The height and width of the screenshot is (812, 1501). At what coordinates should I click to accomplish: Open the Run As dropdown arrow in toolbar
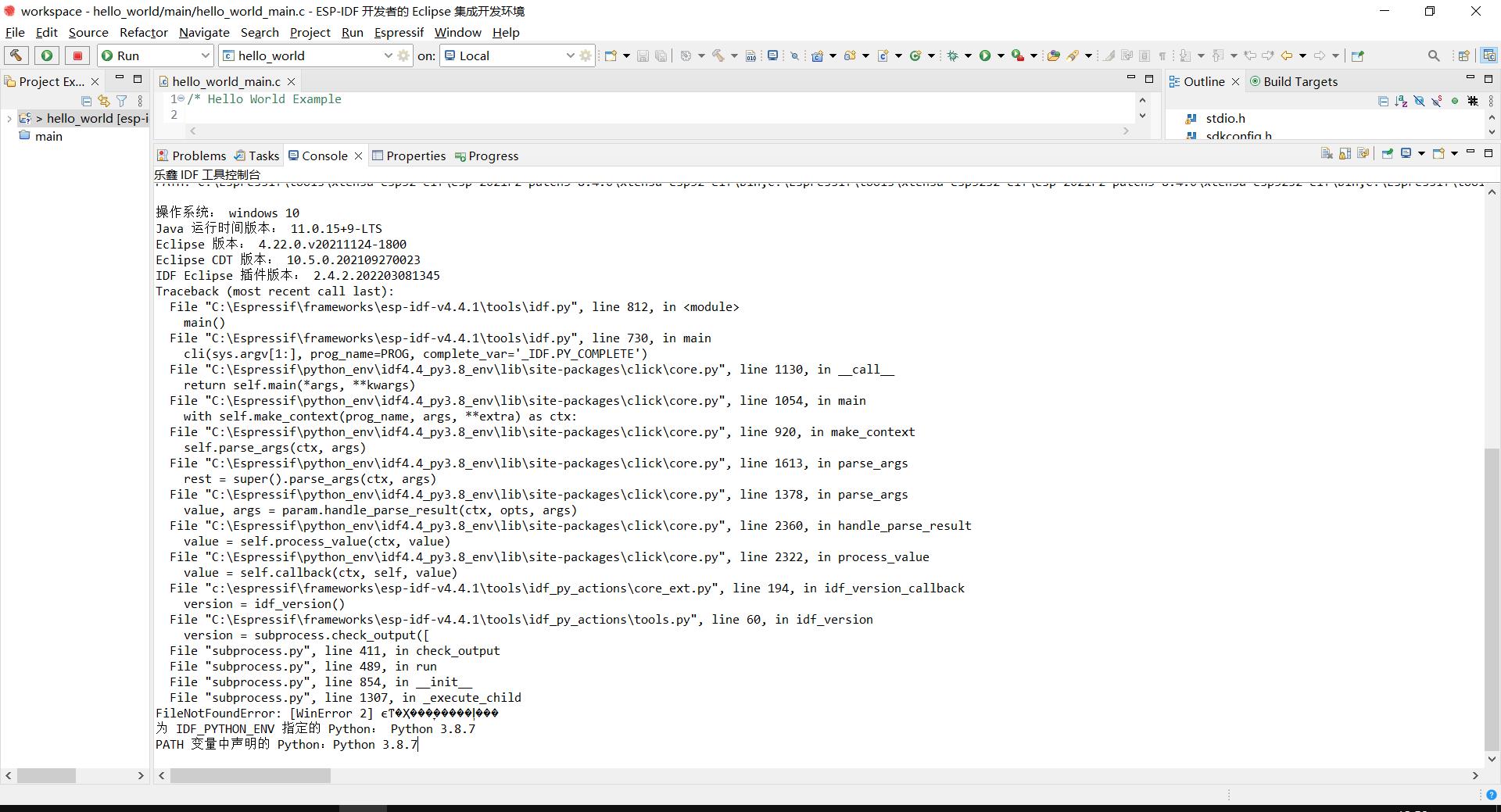pyautogui.click(x=1001, y=55)
